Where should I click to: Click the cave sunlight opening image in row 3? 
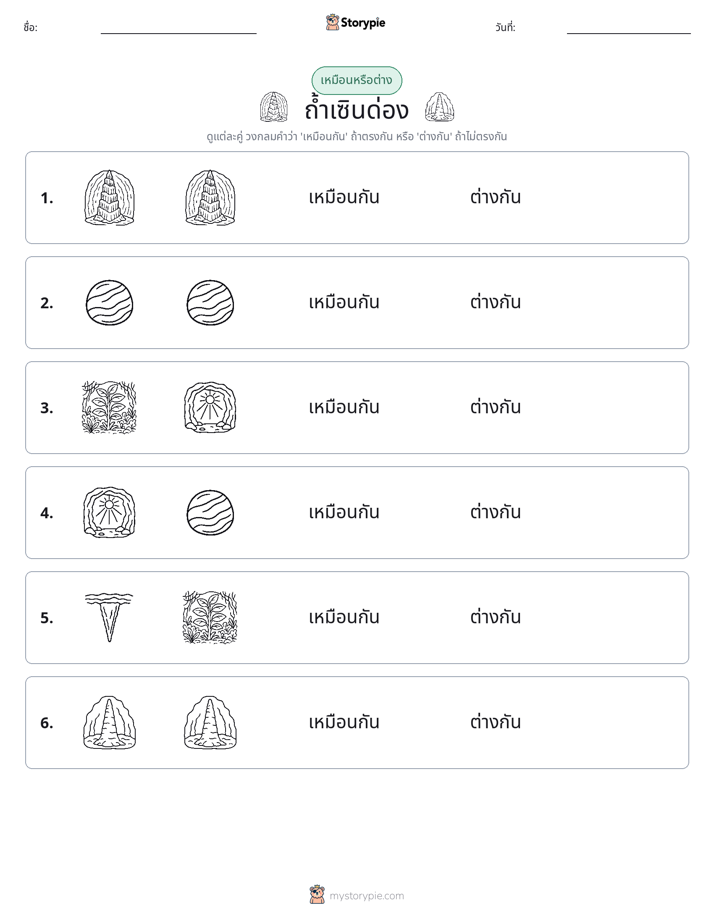(210, 407)
